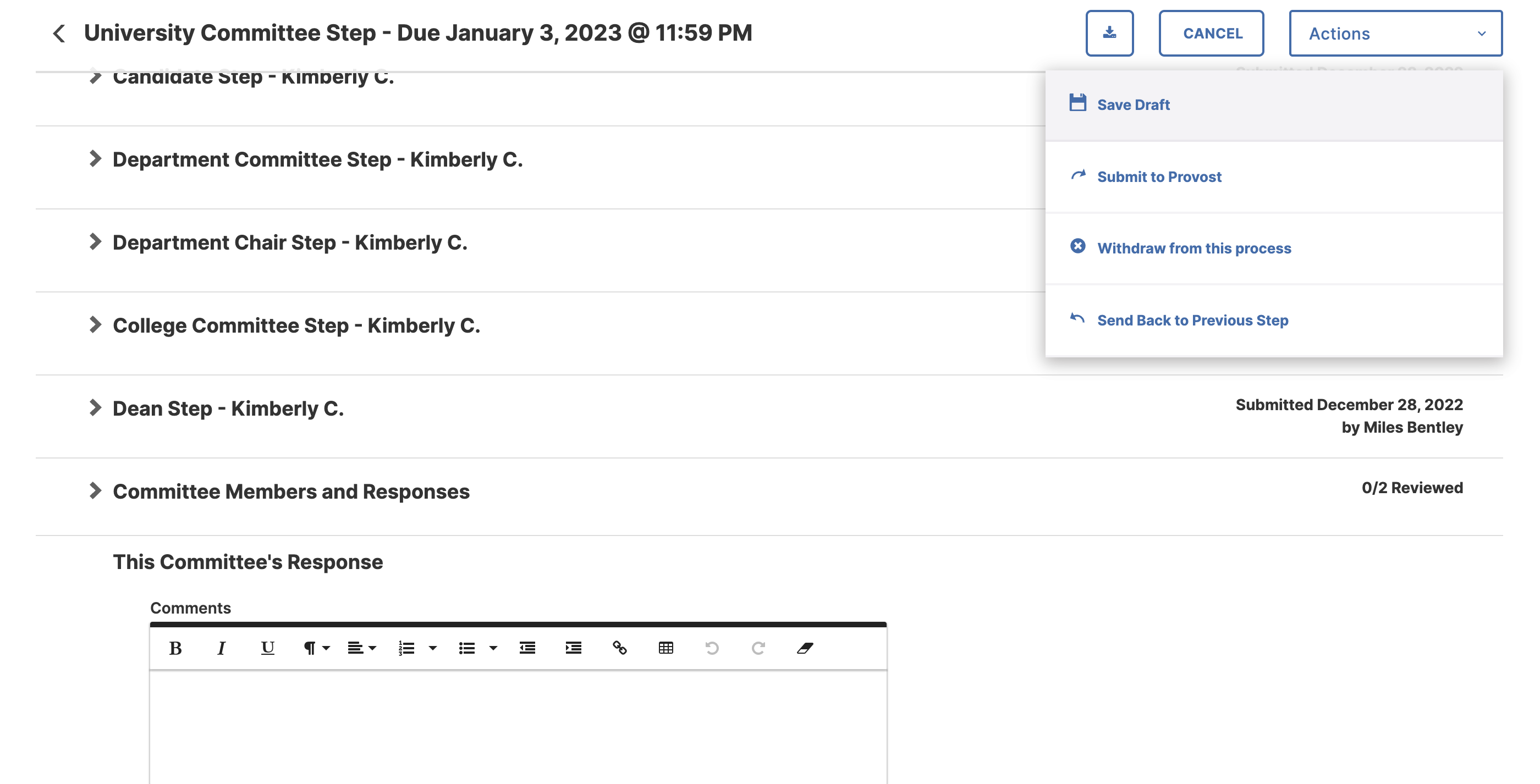Undo the last edit in comments
The height and width of the screenshot is (784, 1540).
(x=711, y=648)
